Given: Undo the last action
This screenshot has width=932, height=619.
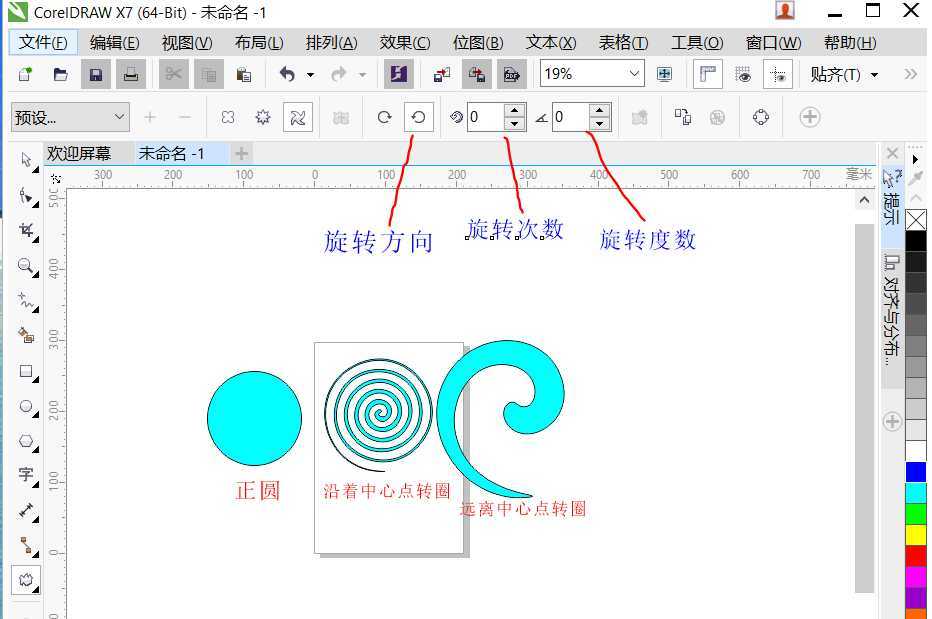Looking at the screenshot, I should pos(289,74).
